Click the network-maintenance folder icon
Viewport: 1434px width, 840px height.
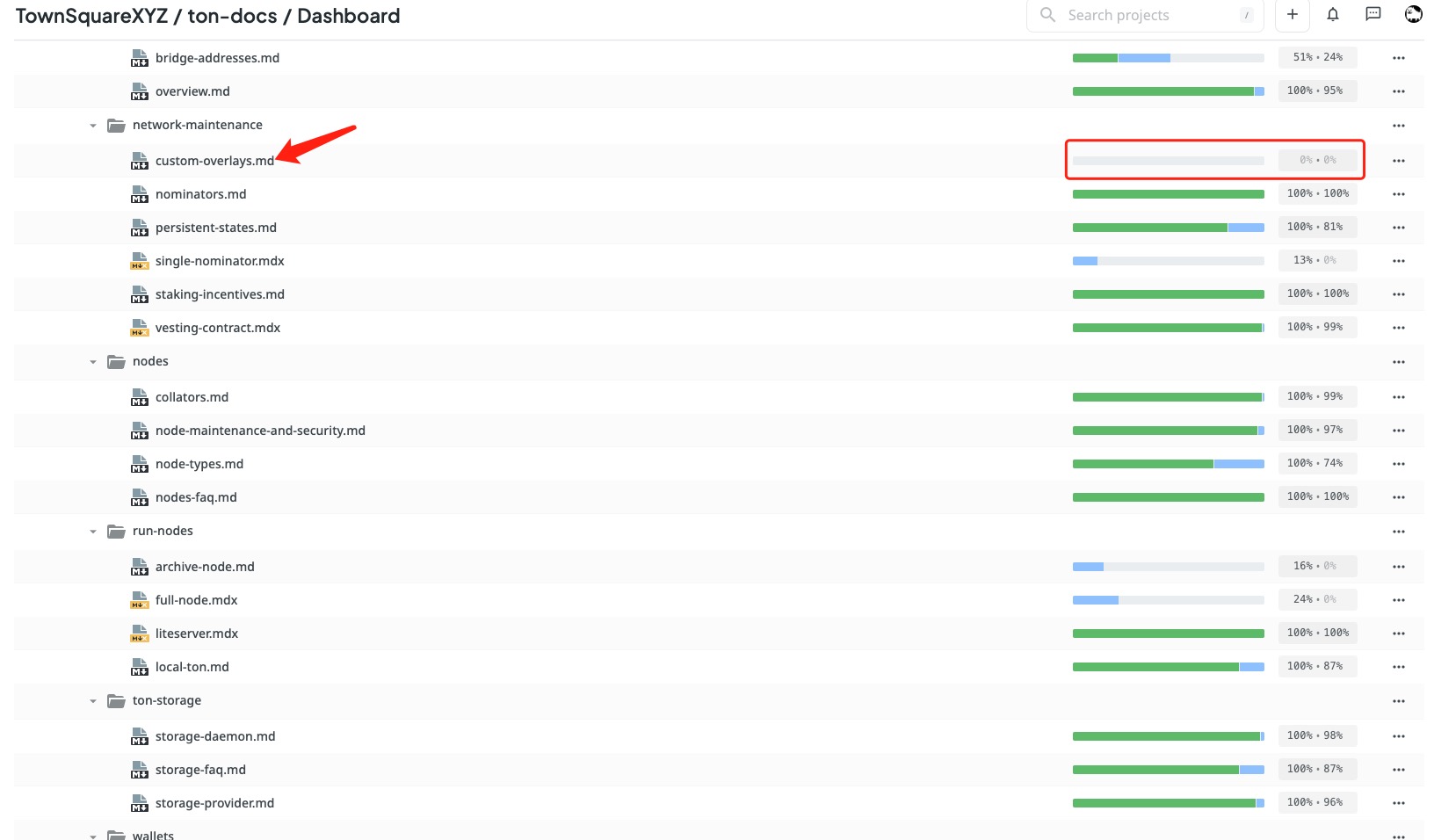coord(116,126)
